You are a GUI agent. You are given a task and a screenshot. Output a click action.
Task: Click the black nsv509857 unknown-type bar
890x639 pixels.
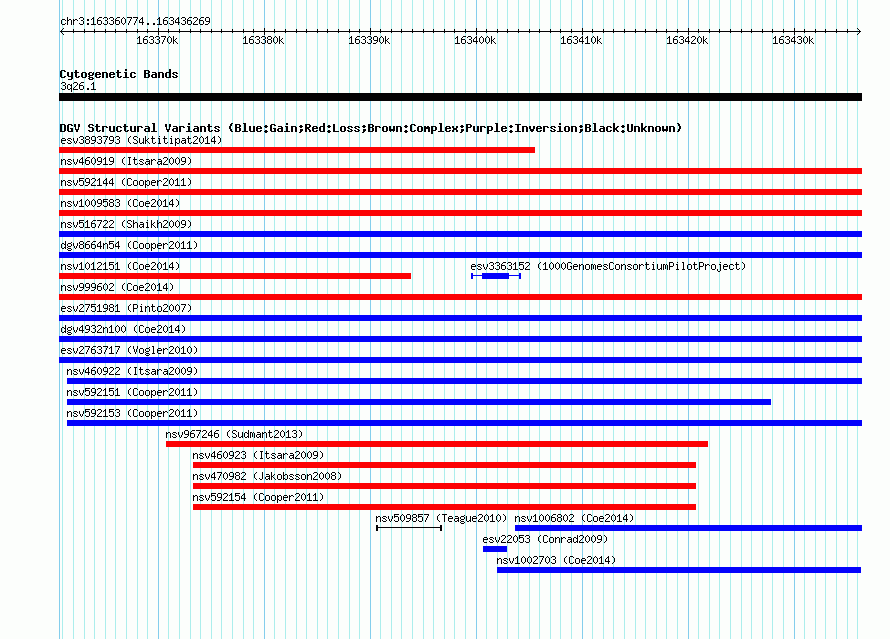[x=409, y=528]
